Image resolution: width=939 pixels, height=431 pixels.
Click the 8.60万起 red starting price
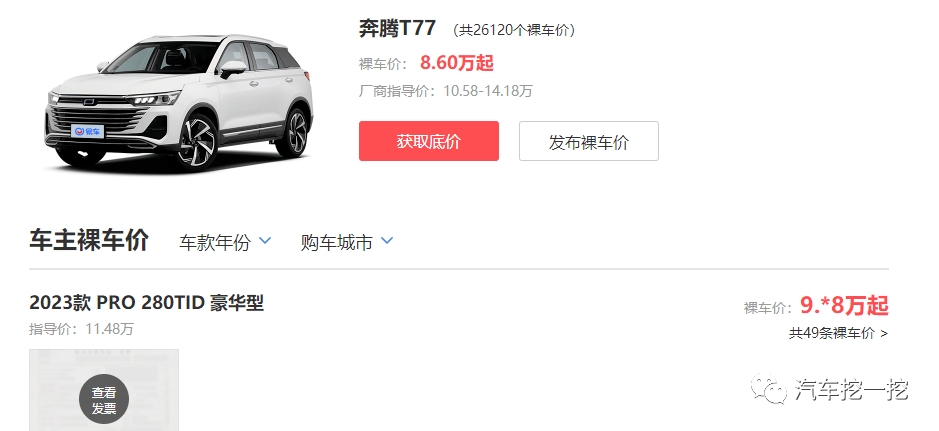[457, 63]
